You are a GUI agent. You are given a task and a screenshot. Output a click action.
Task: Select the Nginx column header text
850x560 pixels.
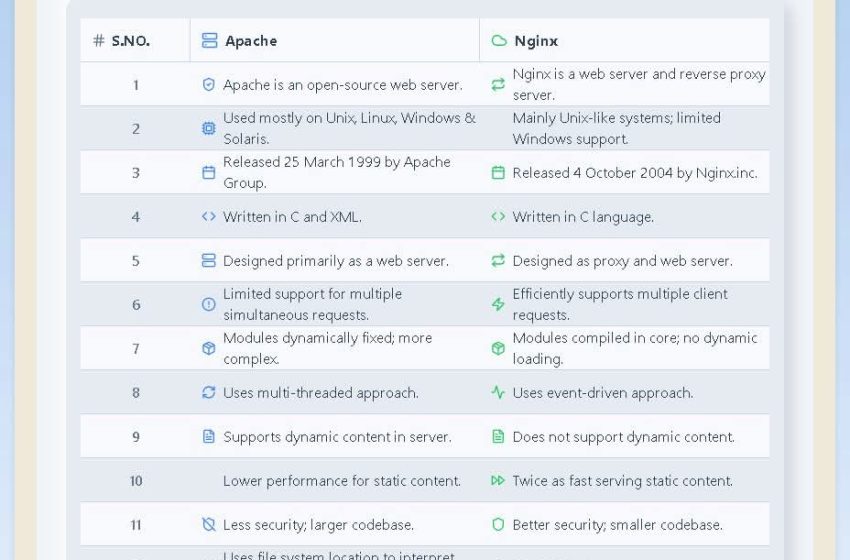[x=536, y=41]
